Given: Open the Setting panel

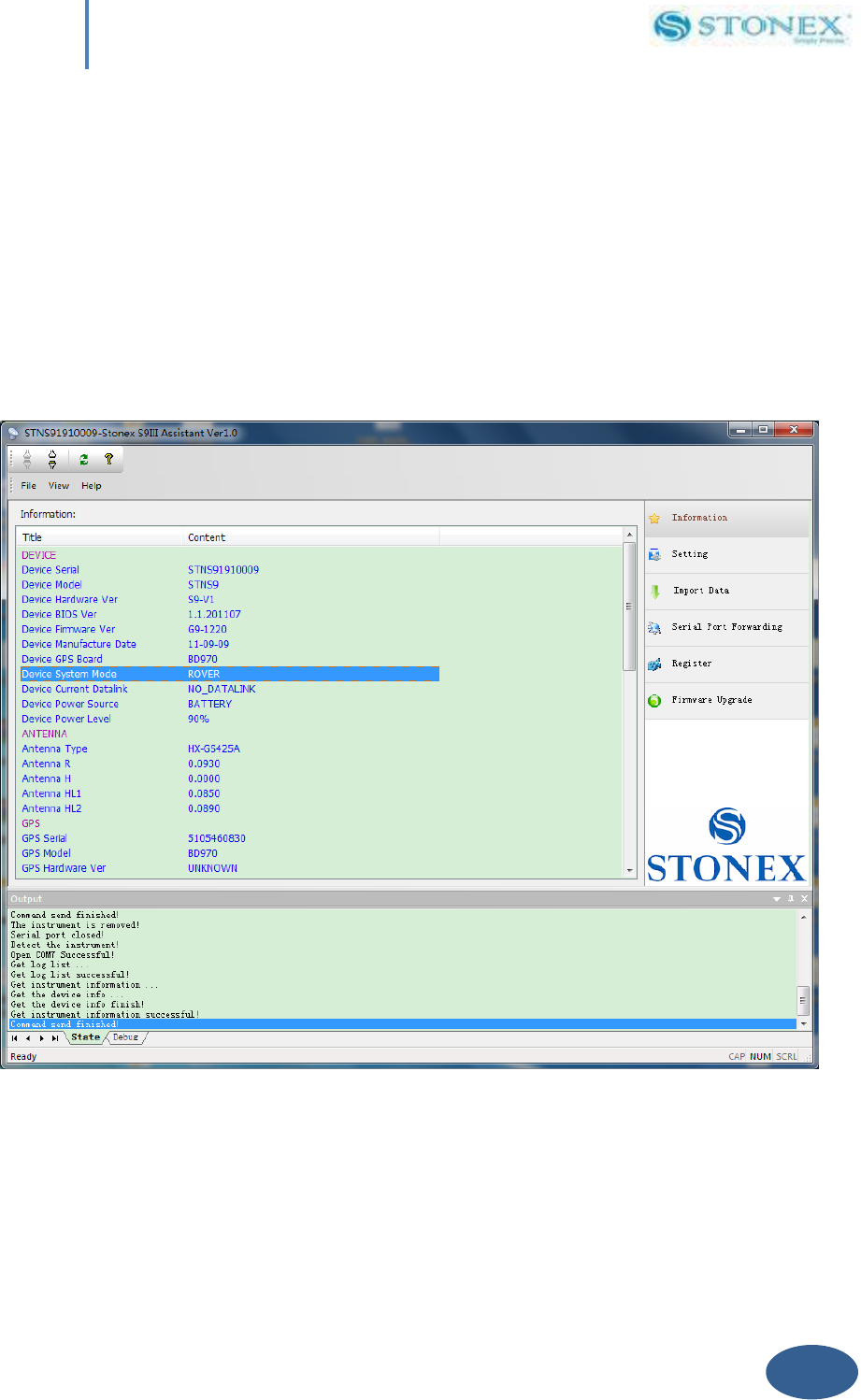Looking at the screenshot, I should point(726,555).
